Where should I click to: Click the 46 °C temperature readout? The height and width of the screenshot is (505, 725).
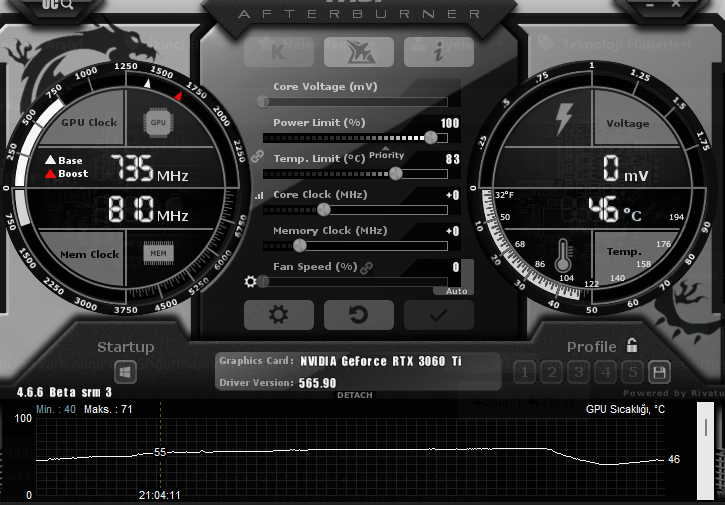click(615, 209)
